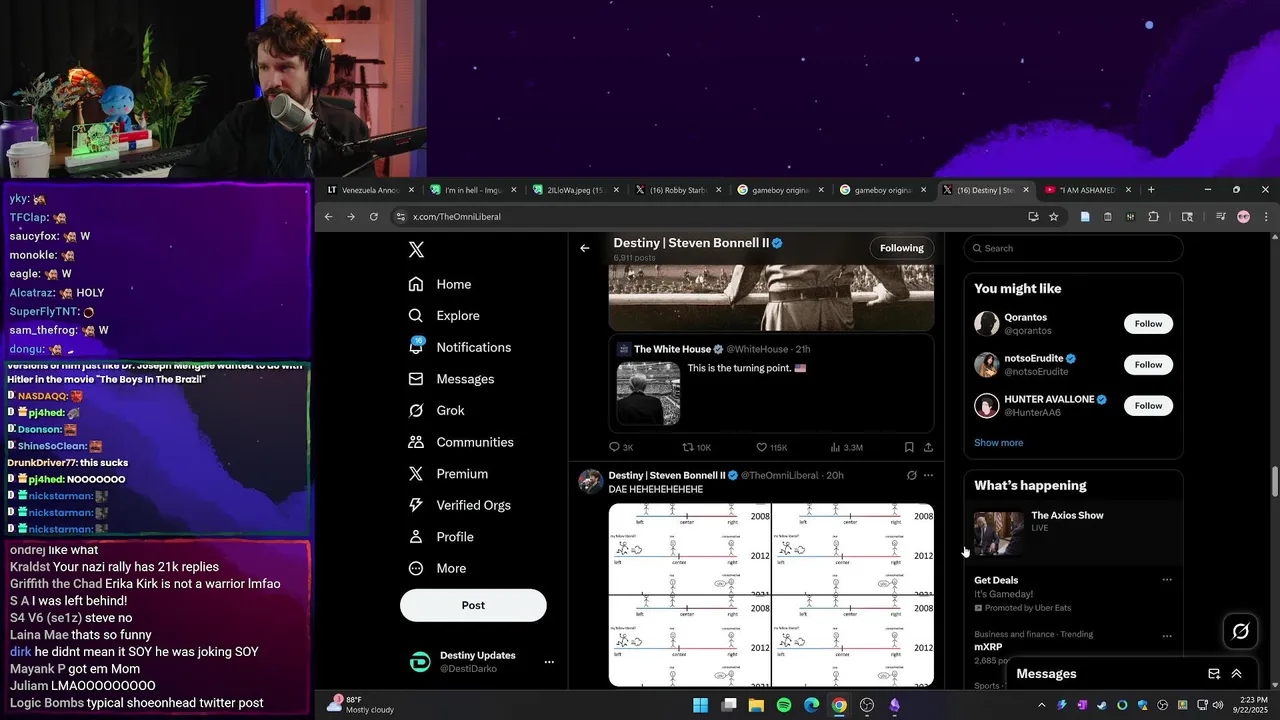Open Profile in the sidebar
The image size is (1280, 720).
[x=441, y=537]
